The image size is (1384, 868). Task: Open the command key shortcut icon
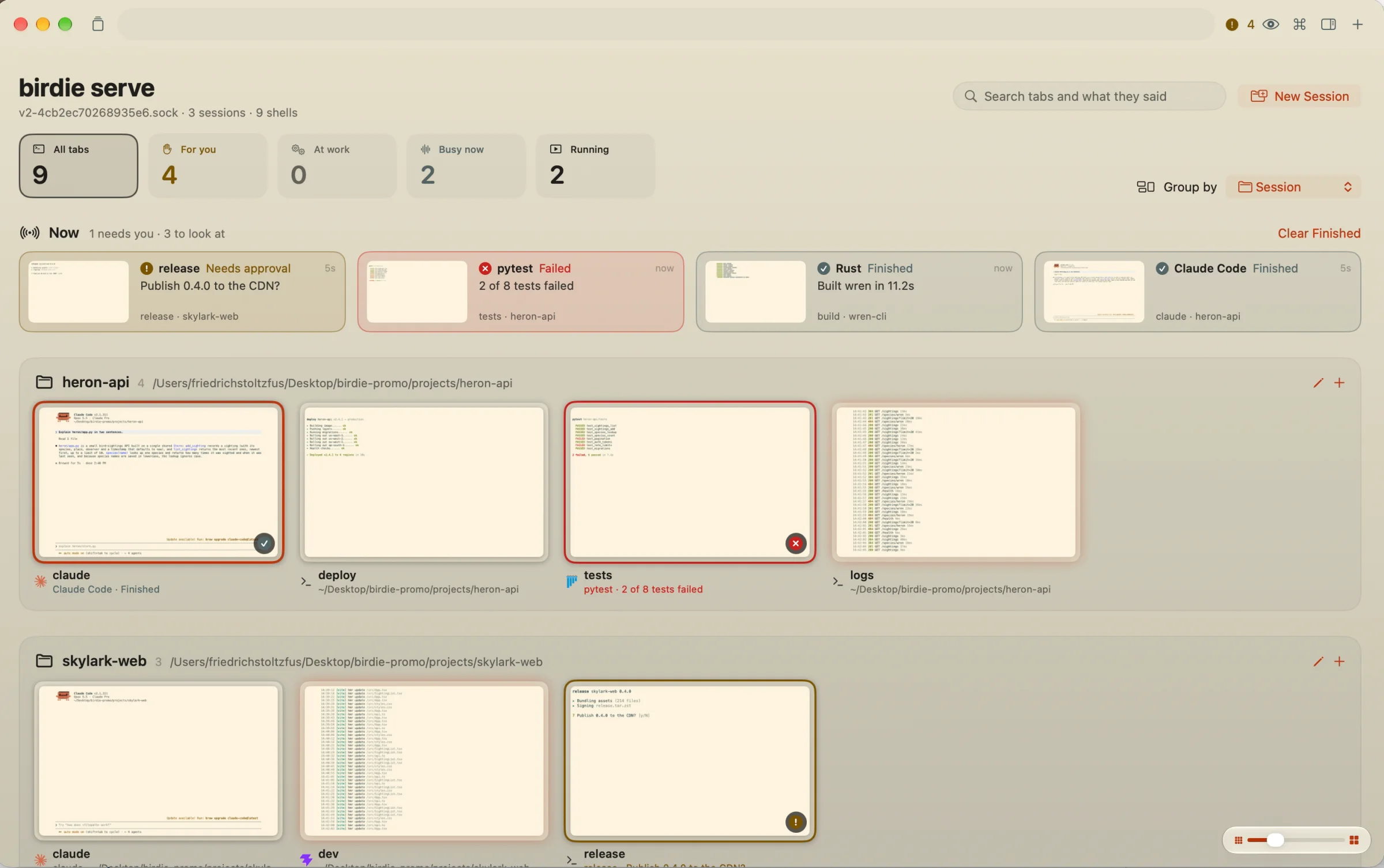(x=1299, y=24)
